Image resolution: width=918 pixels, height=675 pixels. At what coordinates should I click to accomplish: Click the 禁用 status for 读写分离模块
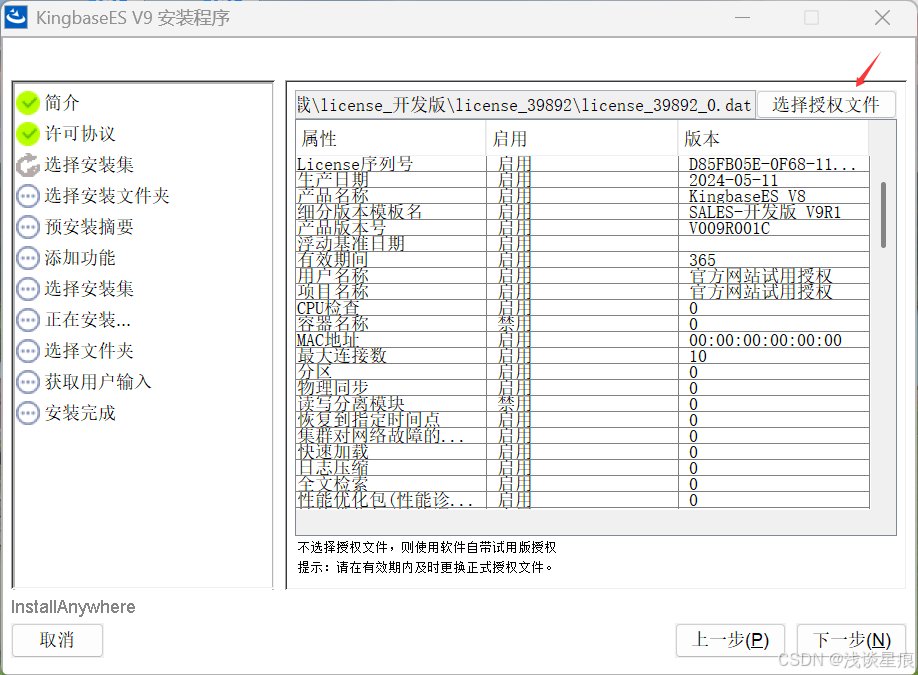tap(515, 404)
